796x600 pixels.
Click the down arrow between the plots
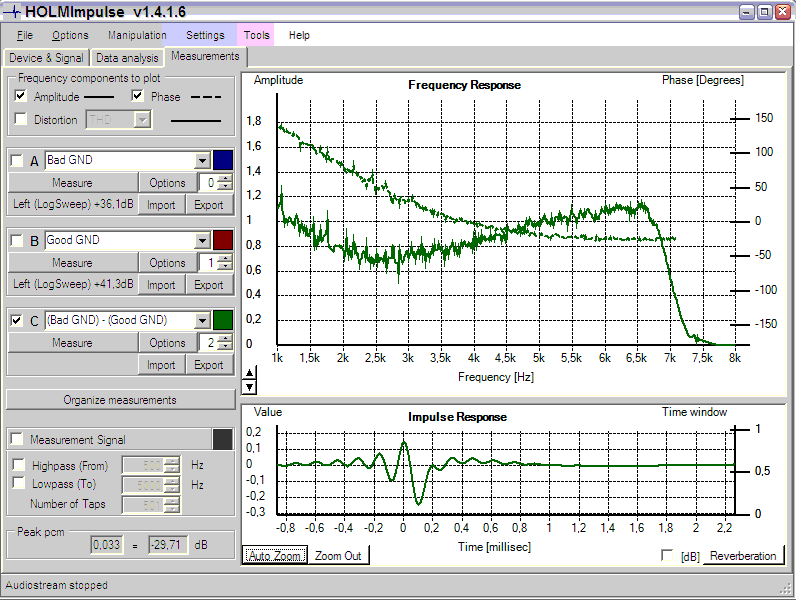249,386
